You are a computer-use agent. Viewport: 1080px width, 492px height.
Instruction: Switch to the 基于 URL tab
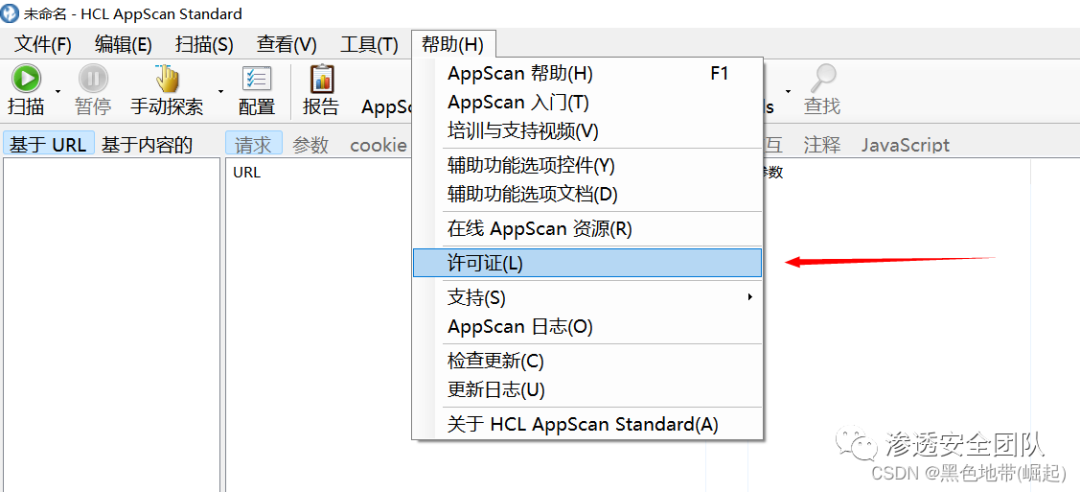point(48,144)
